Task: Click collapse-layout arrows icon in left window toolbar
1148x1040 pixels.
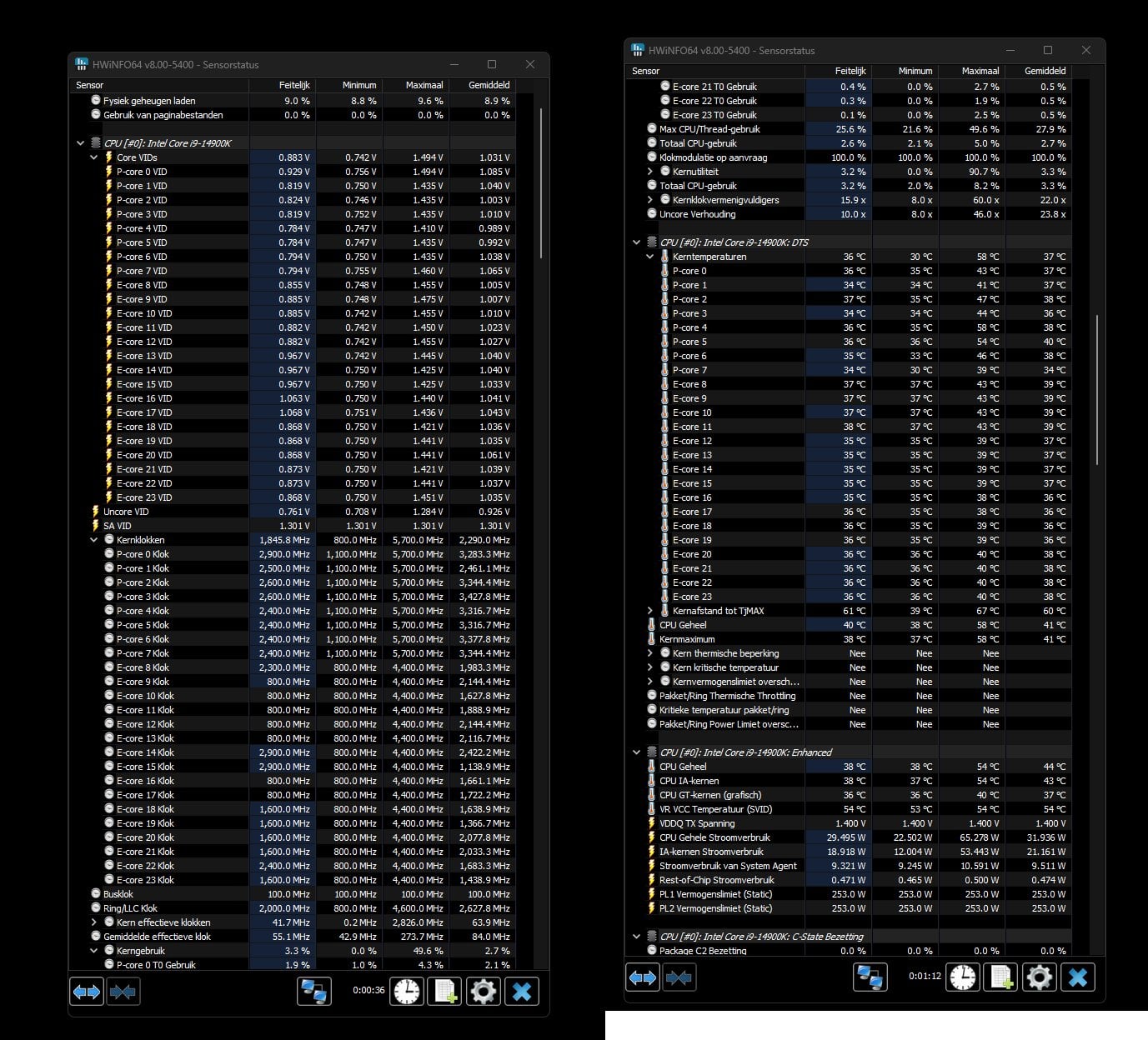Action: (123, 992)
